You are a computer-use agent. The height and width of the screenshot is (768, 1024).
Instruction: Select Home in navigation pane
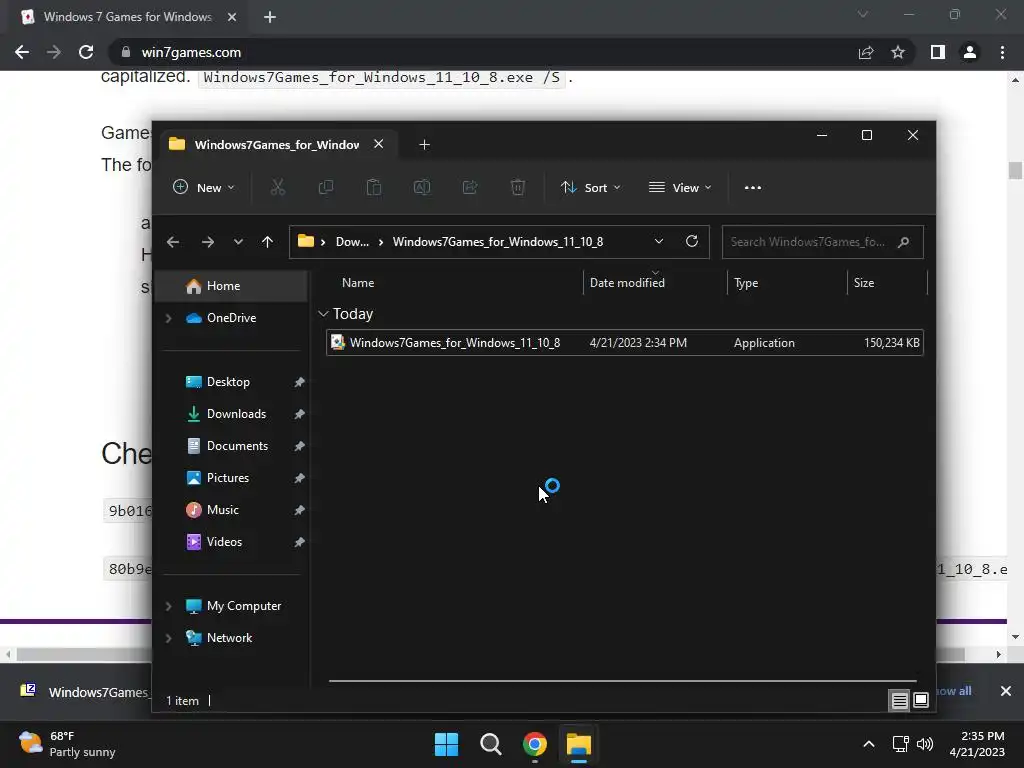(x=231, y=286)
